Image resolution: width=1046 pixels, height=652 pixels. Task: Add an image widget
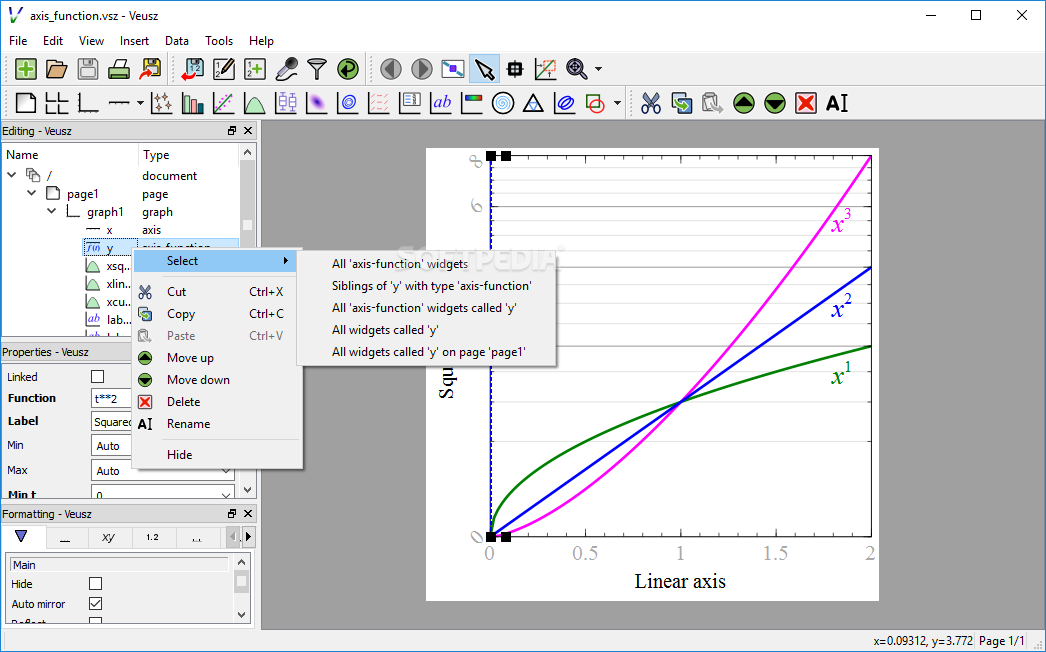click(x=317, y=103)
